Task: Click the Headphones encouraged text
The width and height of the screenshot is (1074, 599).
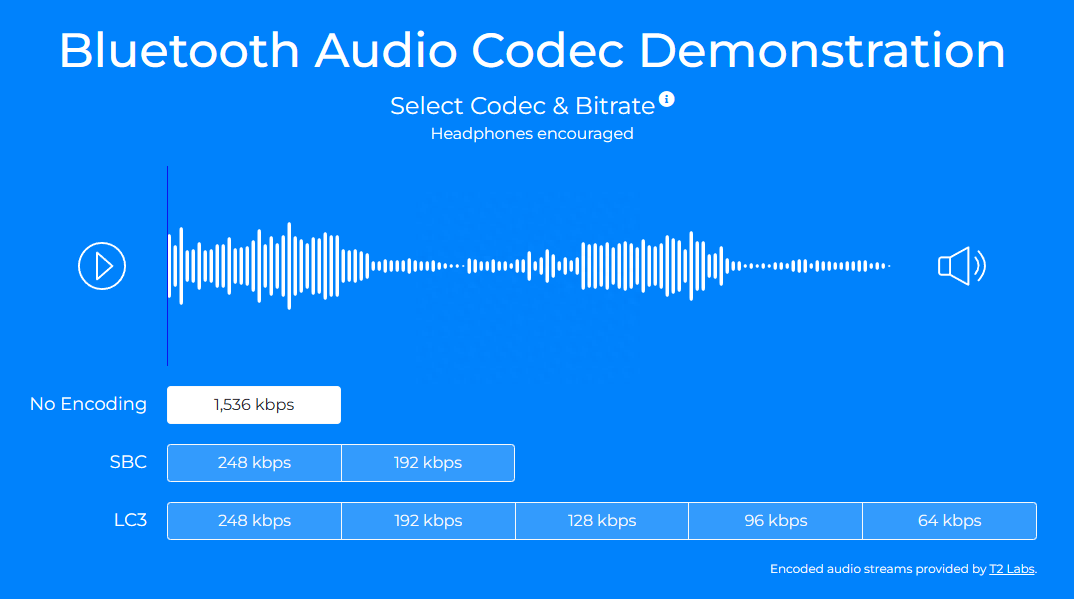Action: click(x=532, y=133)
